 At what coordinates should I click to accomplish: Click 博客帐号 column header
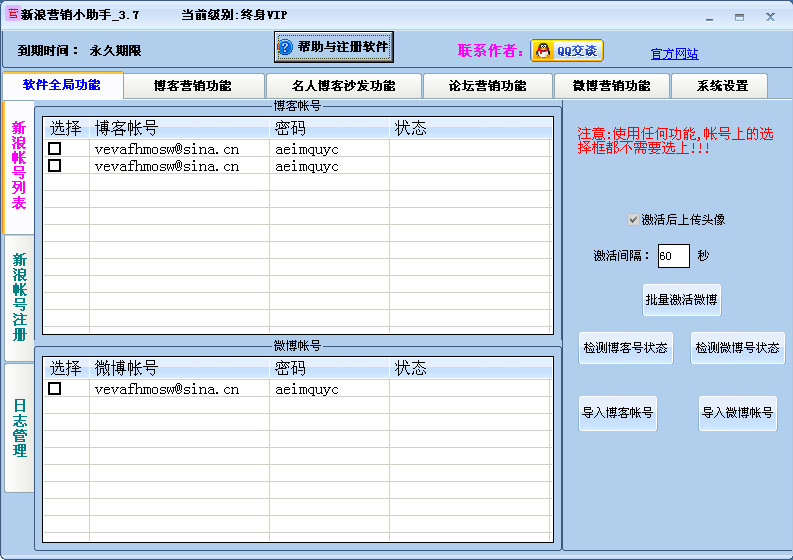[x=179, y=128]
